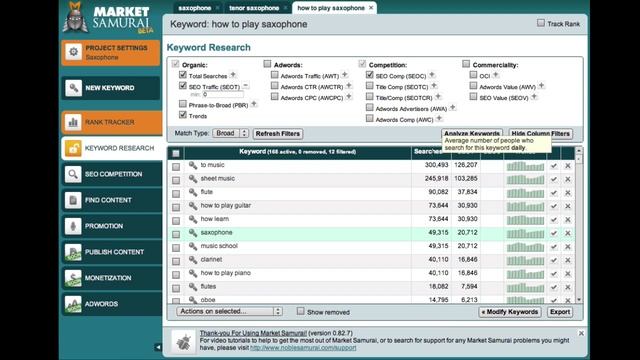Tick Show removed checkbox
640x360 pixels.
click(x=301, y=311)
